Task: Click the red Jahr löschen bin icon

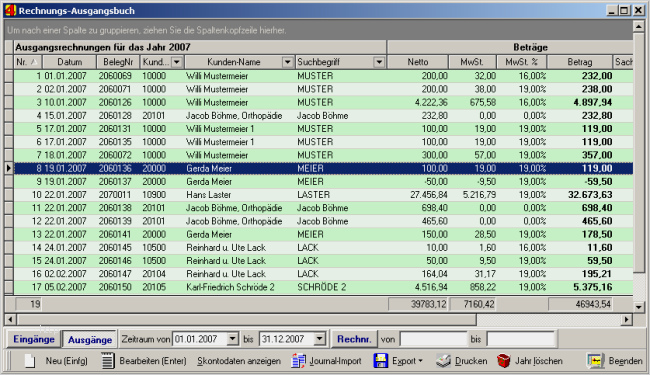Action: 503,361
